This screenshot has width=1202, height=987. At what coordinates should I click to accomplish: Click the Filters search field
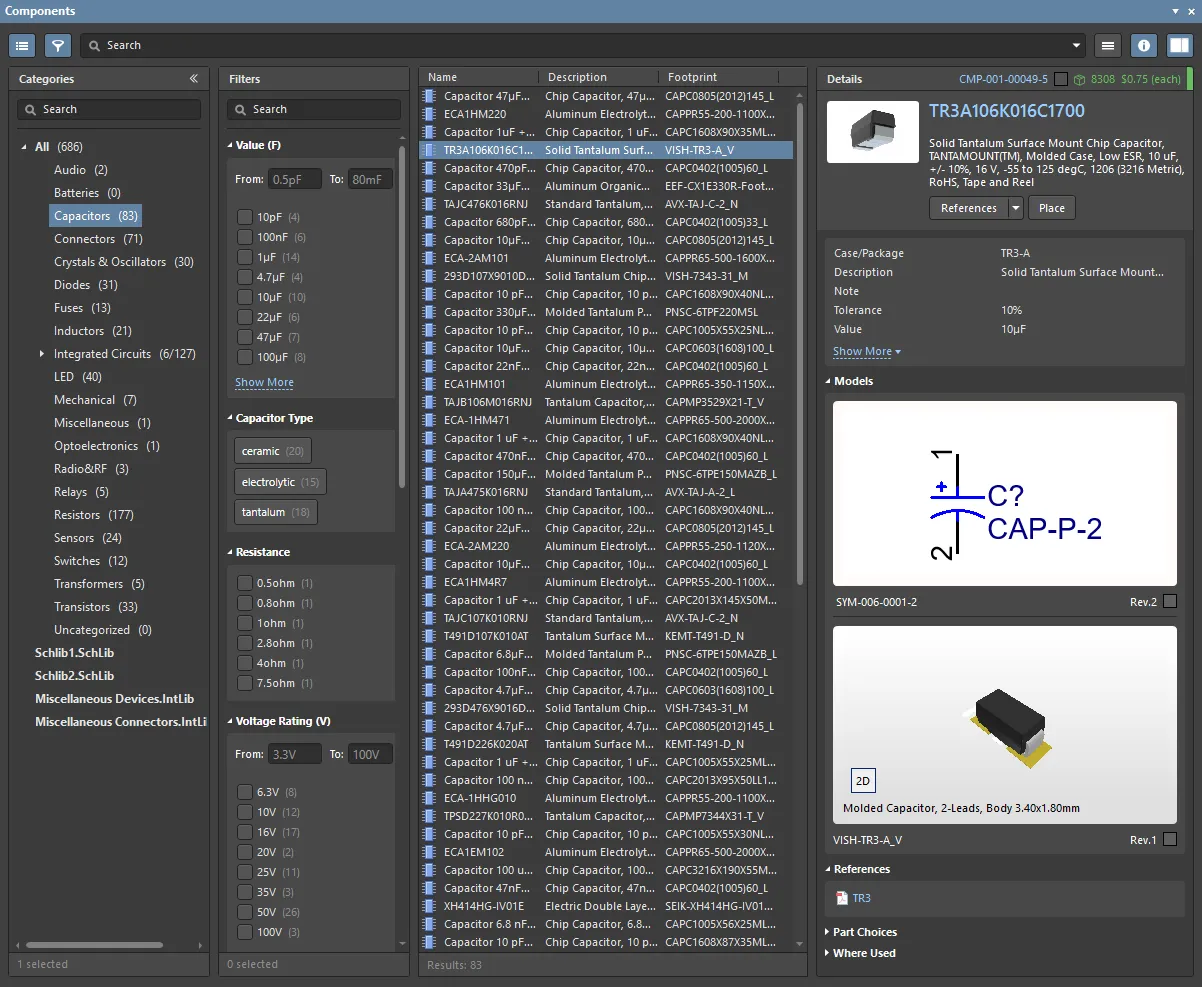[314, 109]
